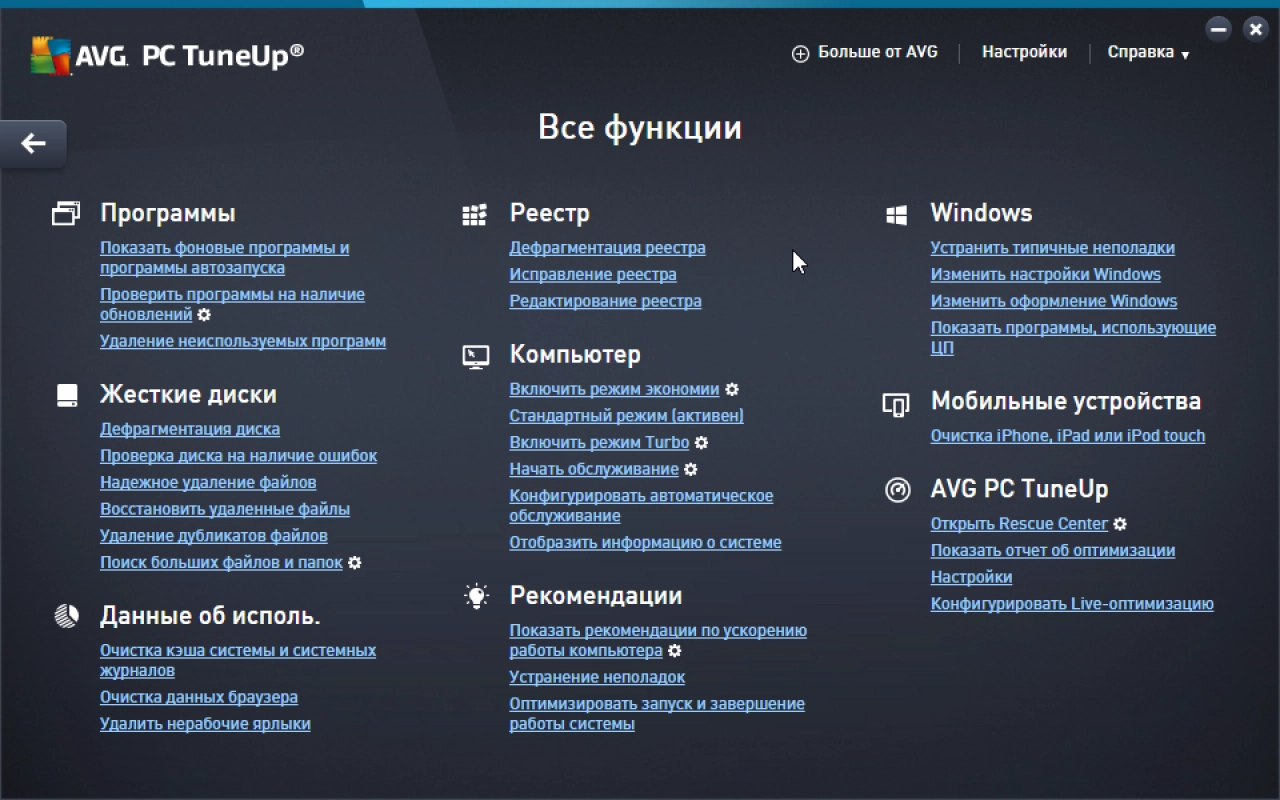Open Настройки link under AVG PC TuneUp
The width and height of the screenshot is (1280, 800).
971,578
